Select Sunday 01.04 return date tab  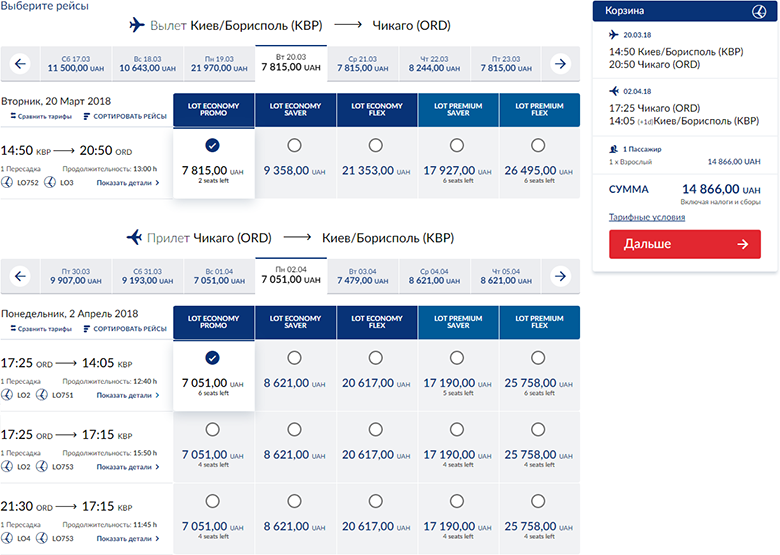click(x=216, y=275)
